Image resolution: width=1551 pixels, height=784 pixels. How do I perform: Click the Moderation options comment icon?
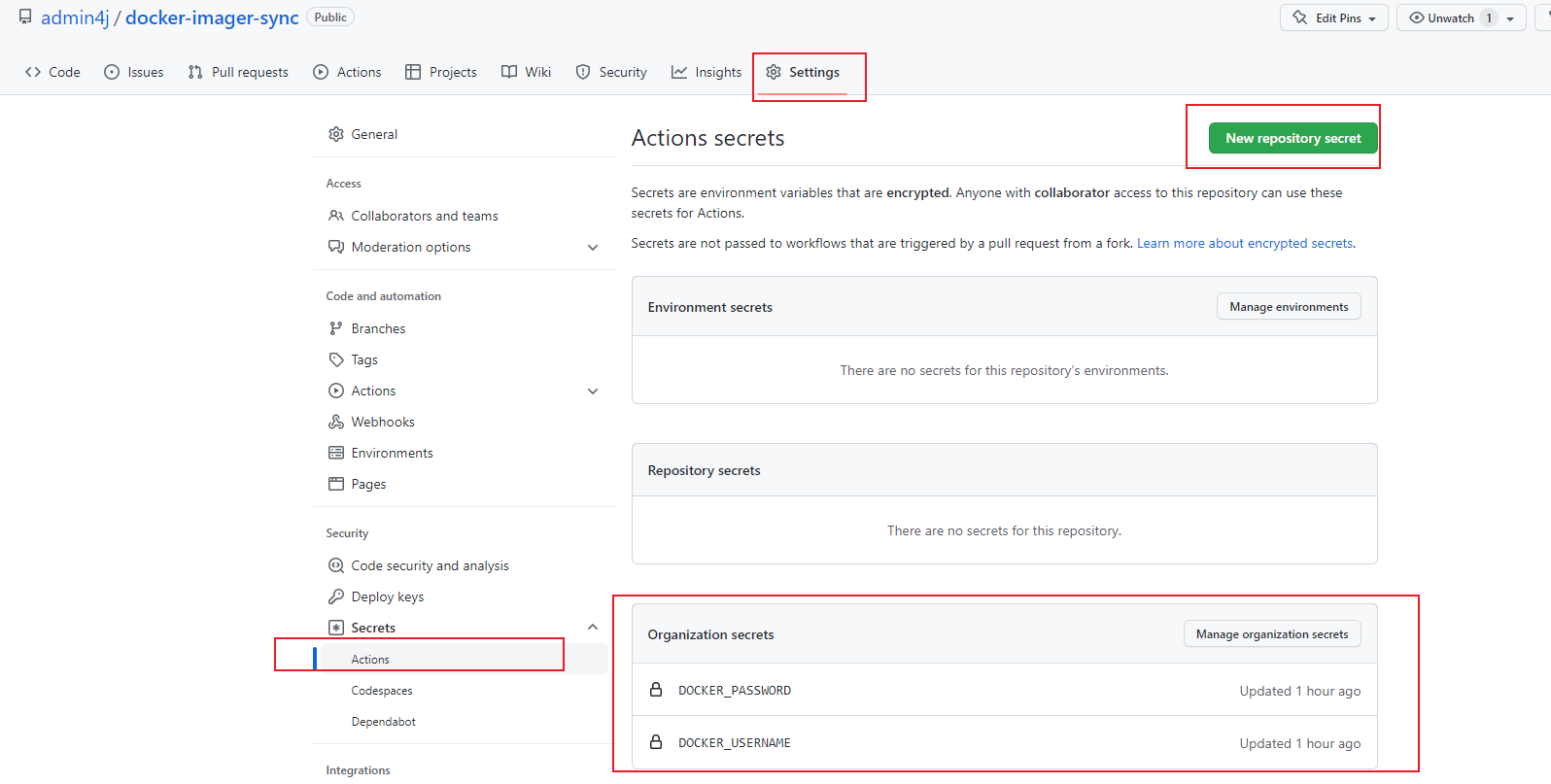pyautogui.click(x=336, y=247)
